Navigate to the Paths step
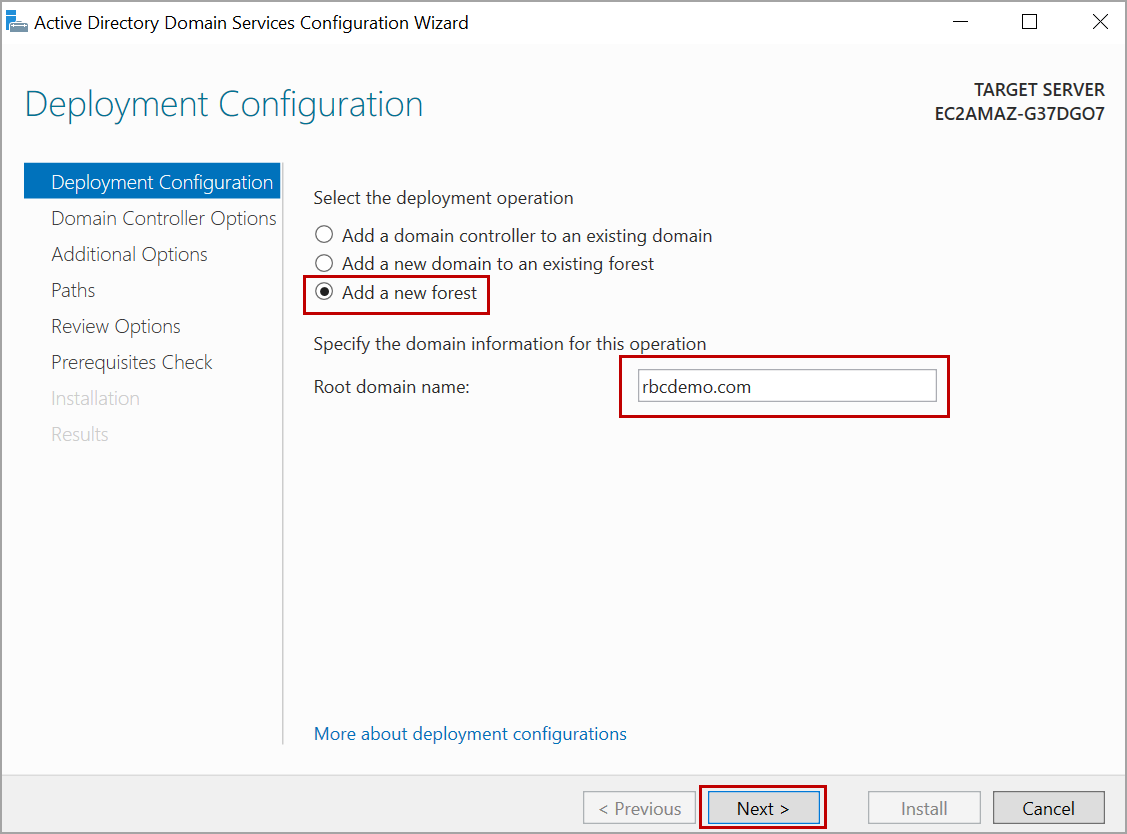This screenshot has height=834, width=1127. tap(73, 290)
